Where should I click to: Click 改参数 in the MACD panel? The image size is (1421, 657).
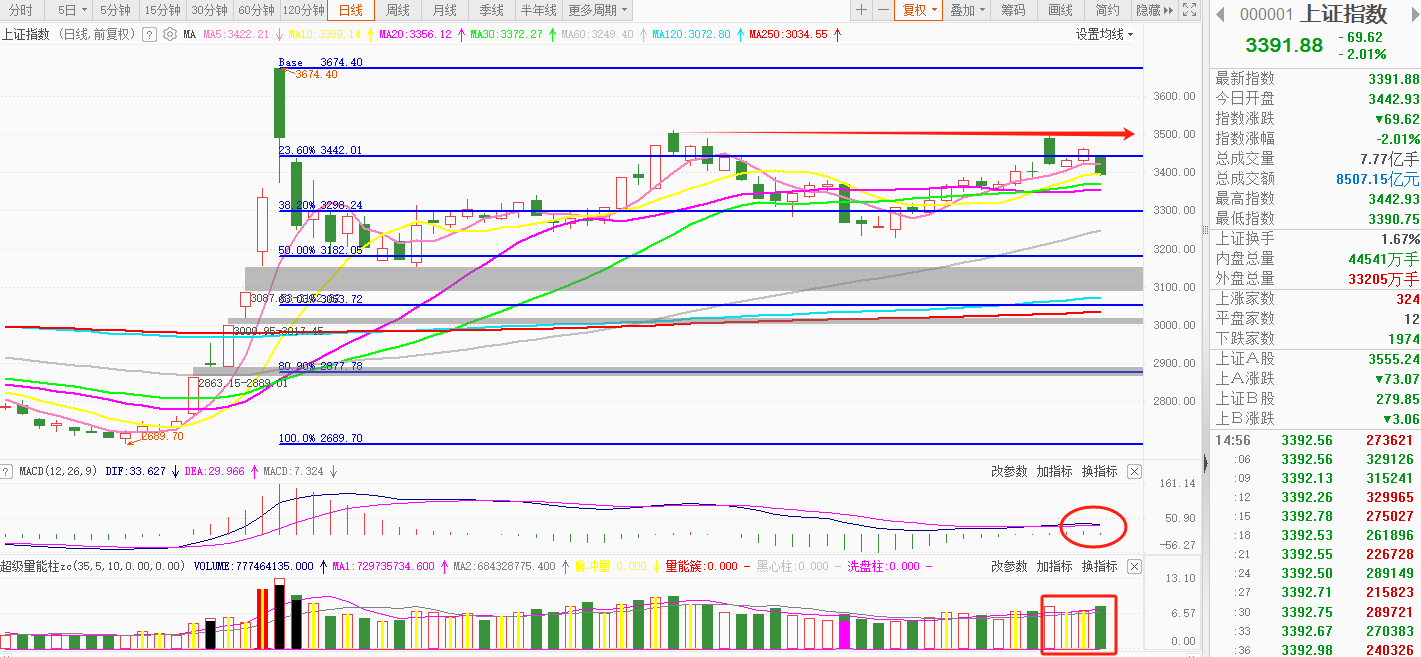click(1009, 471)
